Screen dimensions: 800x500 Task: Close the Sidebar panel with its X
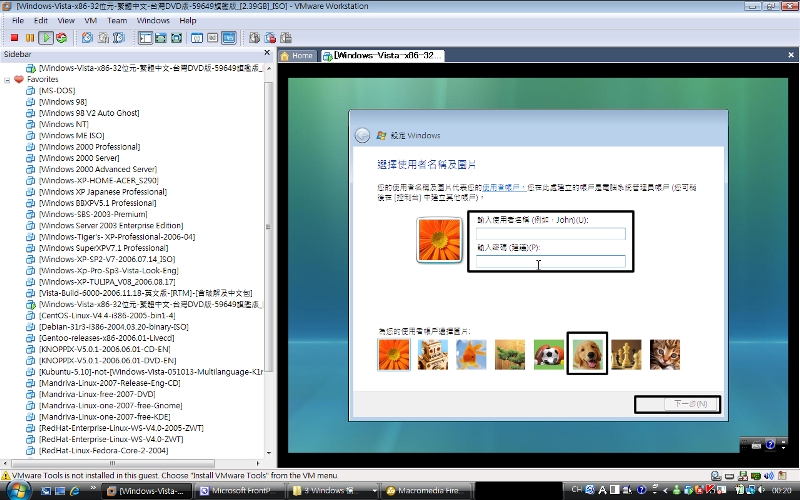267,53
